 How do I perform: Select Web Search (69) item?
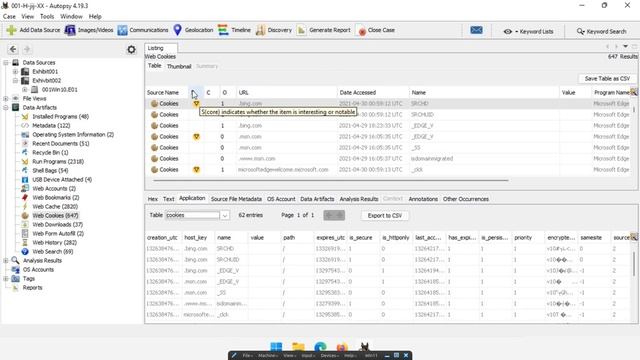(53, 251)
